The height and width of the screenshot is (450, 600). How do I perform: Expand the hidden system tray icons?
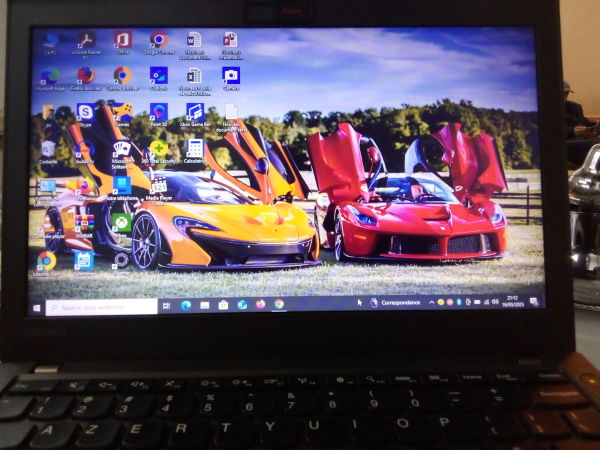click(432, 302)
